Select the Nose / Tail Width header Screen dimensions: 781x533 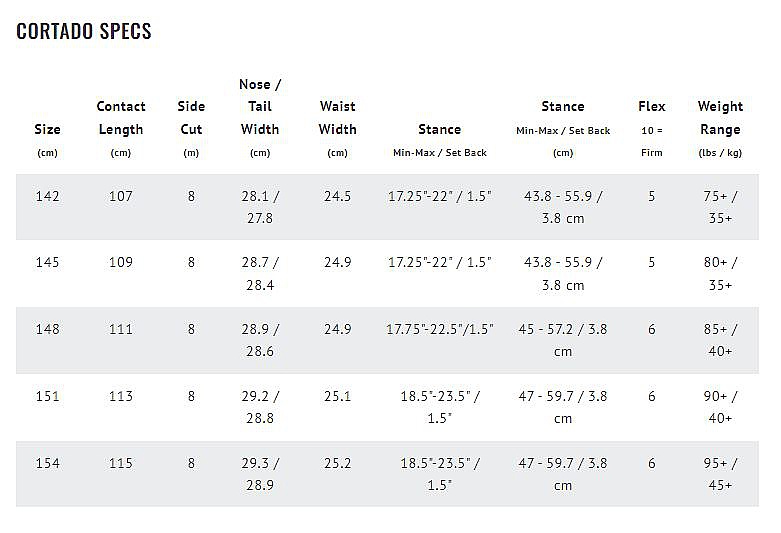[x=260, y=107]
